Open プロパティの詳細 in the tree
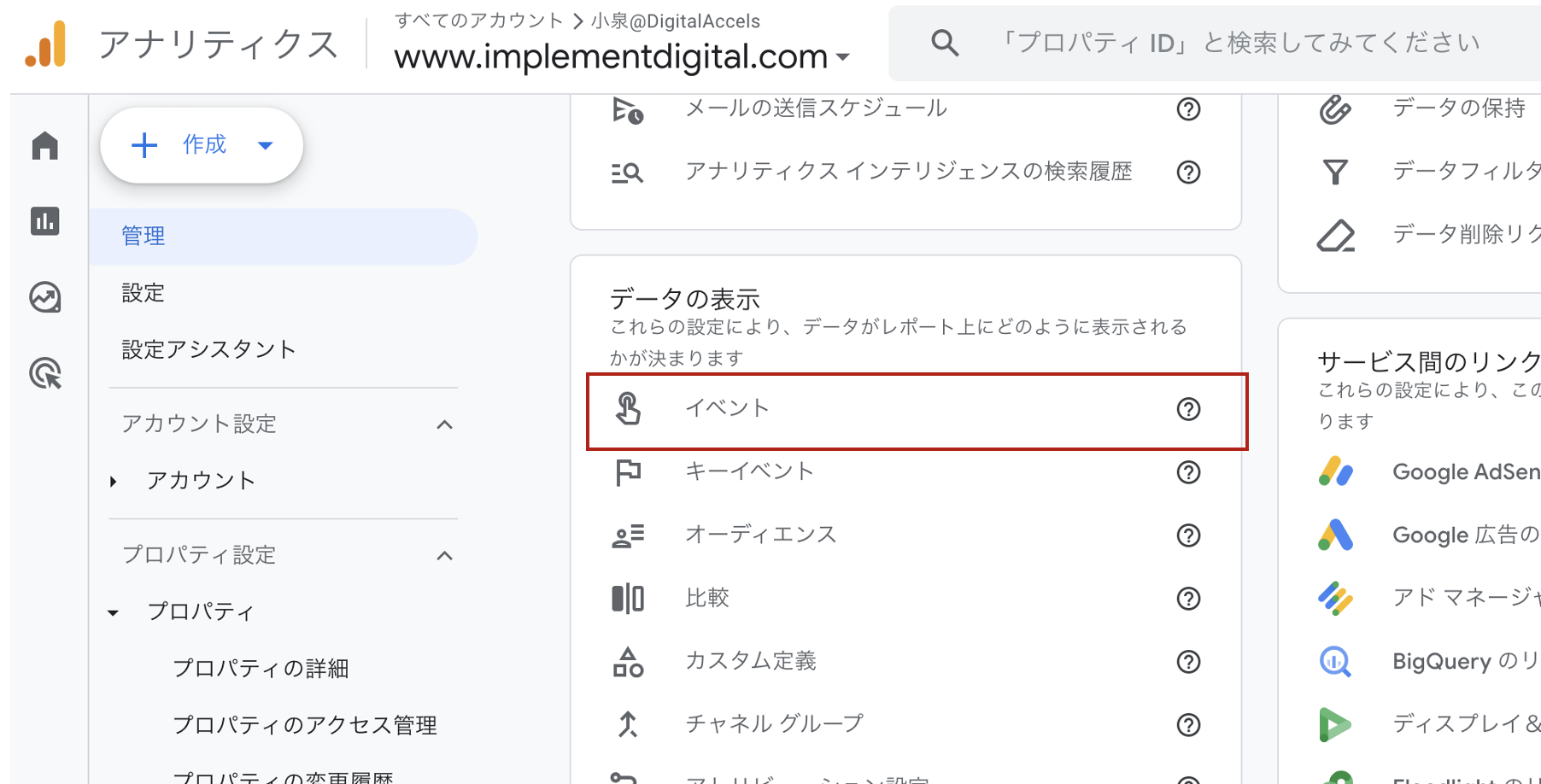Screen dimensions: 1541x784 click(x=261, y=668)
